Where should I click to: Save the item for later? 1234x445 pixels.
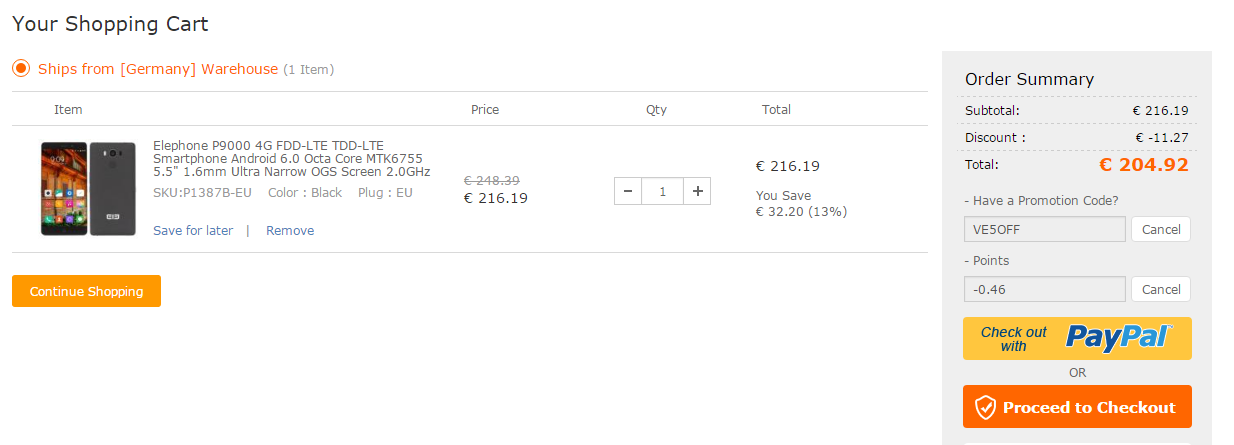193,231
